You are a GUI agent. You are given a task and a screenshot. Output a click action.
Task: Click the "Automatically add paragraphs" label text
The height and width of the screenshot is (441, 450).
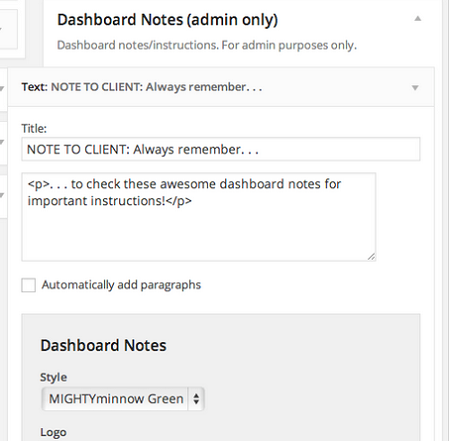pyautogui.click(x=121, y=285)
